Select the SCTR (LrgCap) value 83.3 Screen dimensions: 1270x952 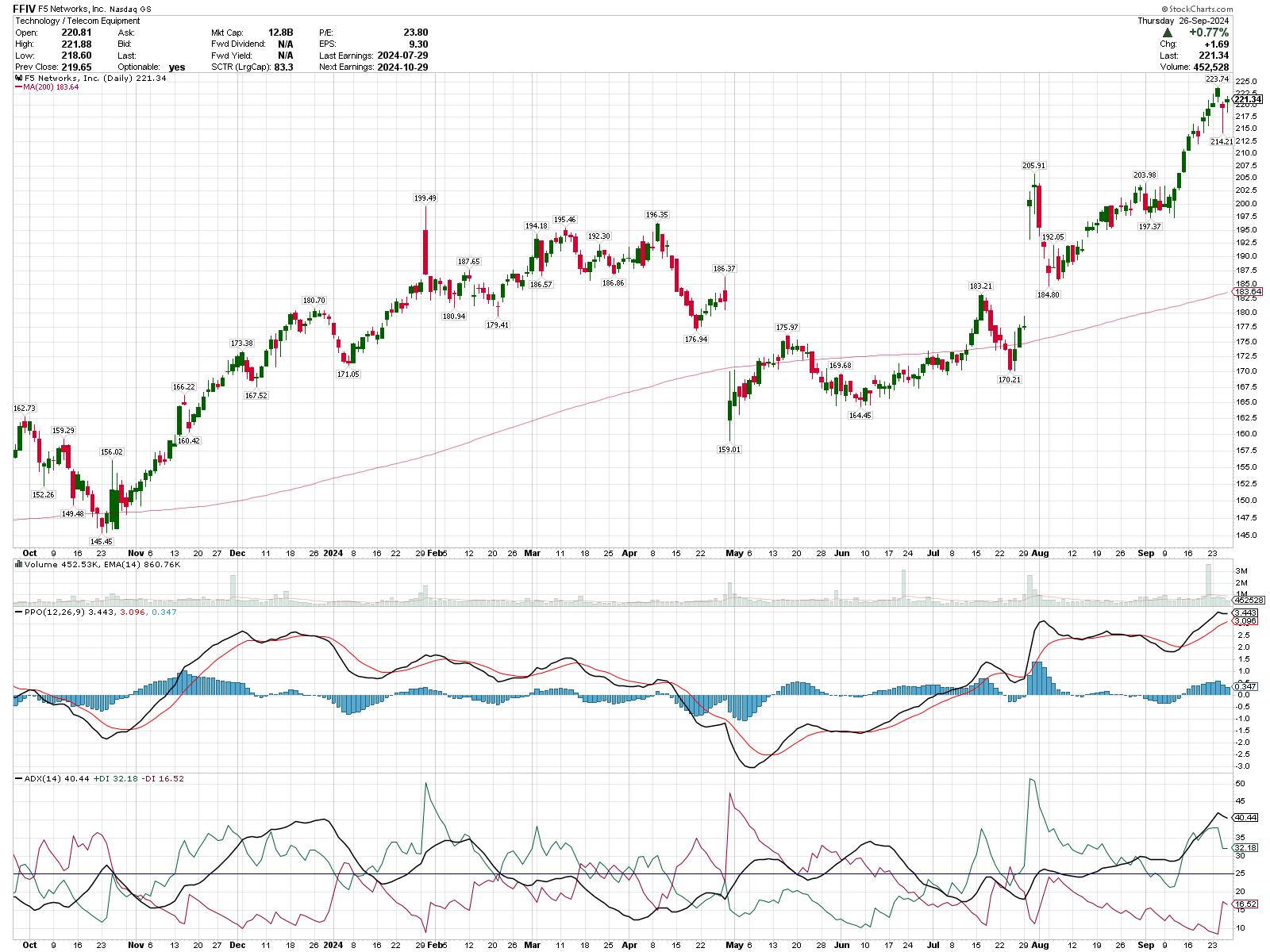283,67
